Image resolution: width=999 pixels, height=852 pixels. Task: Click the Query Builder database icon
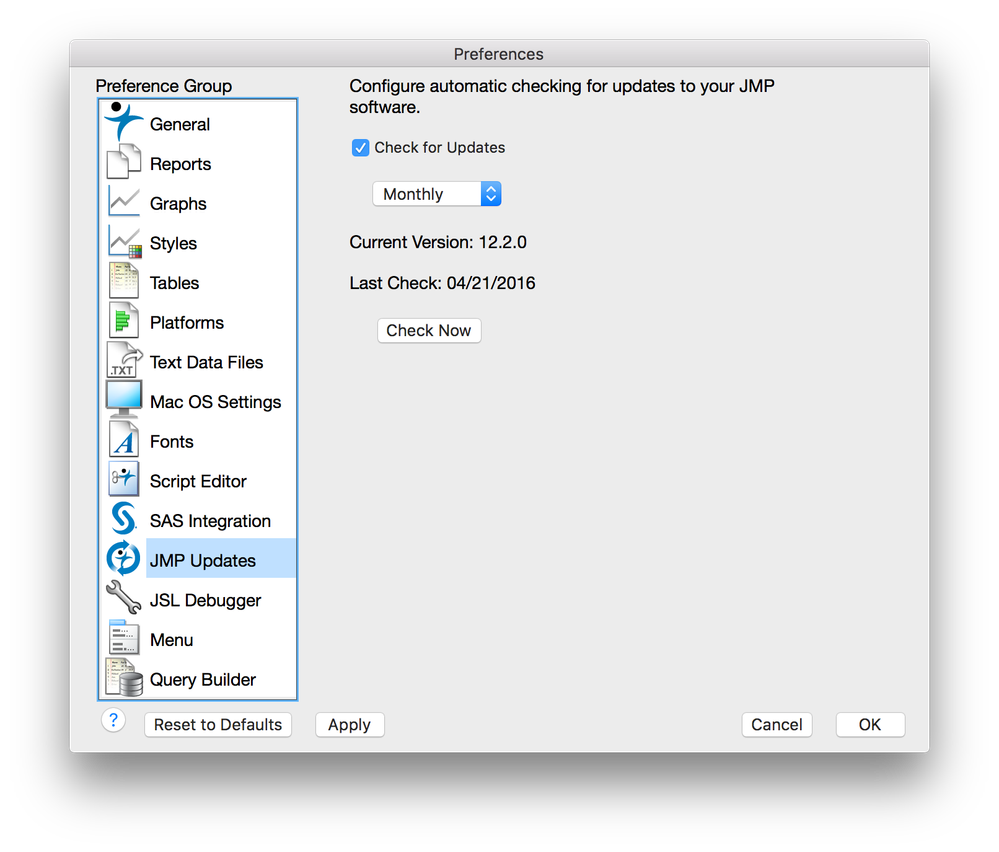(x=124, y=677)
